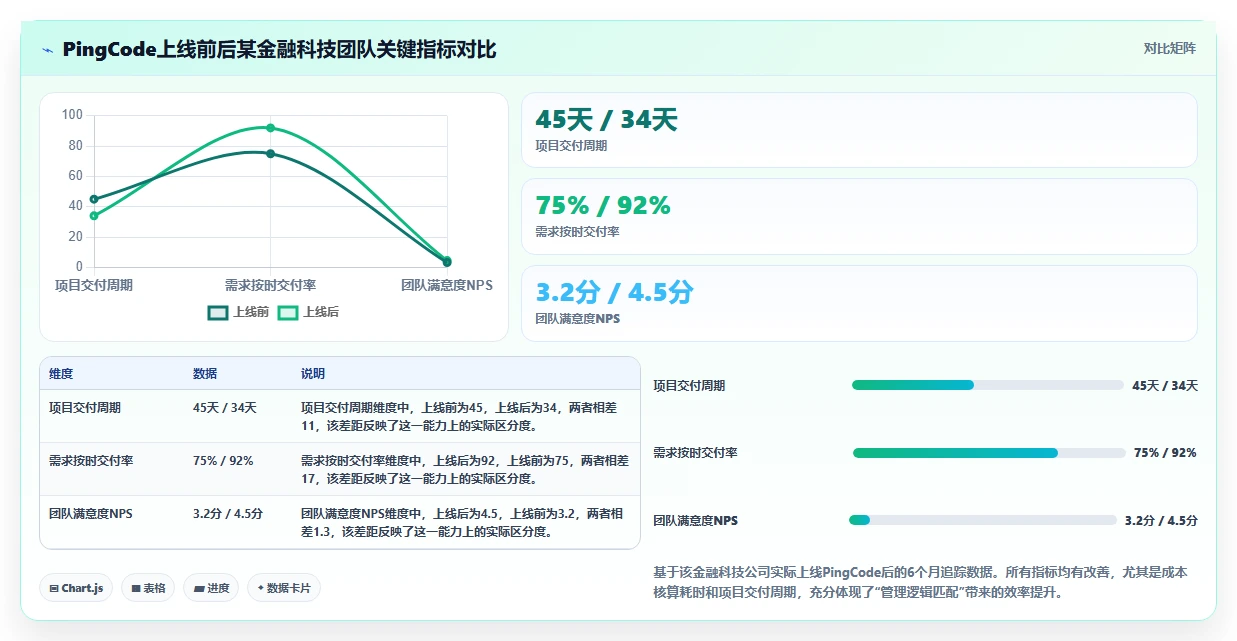The height and width of the screenshot is (641, 1237).
Task: Click the y-axis value 100
Action: point(72,115)
